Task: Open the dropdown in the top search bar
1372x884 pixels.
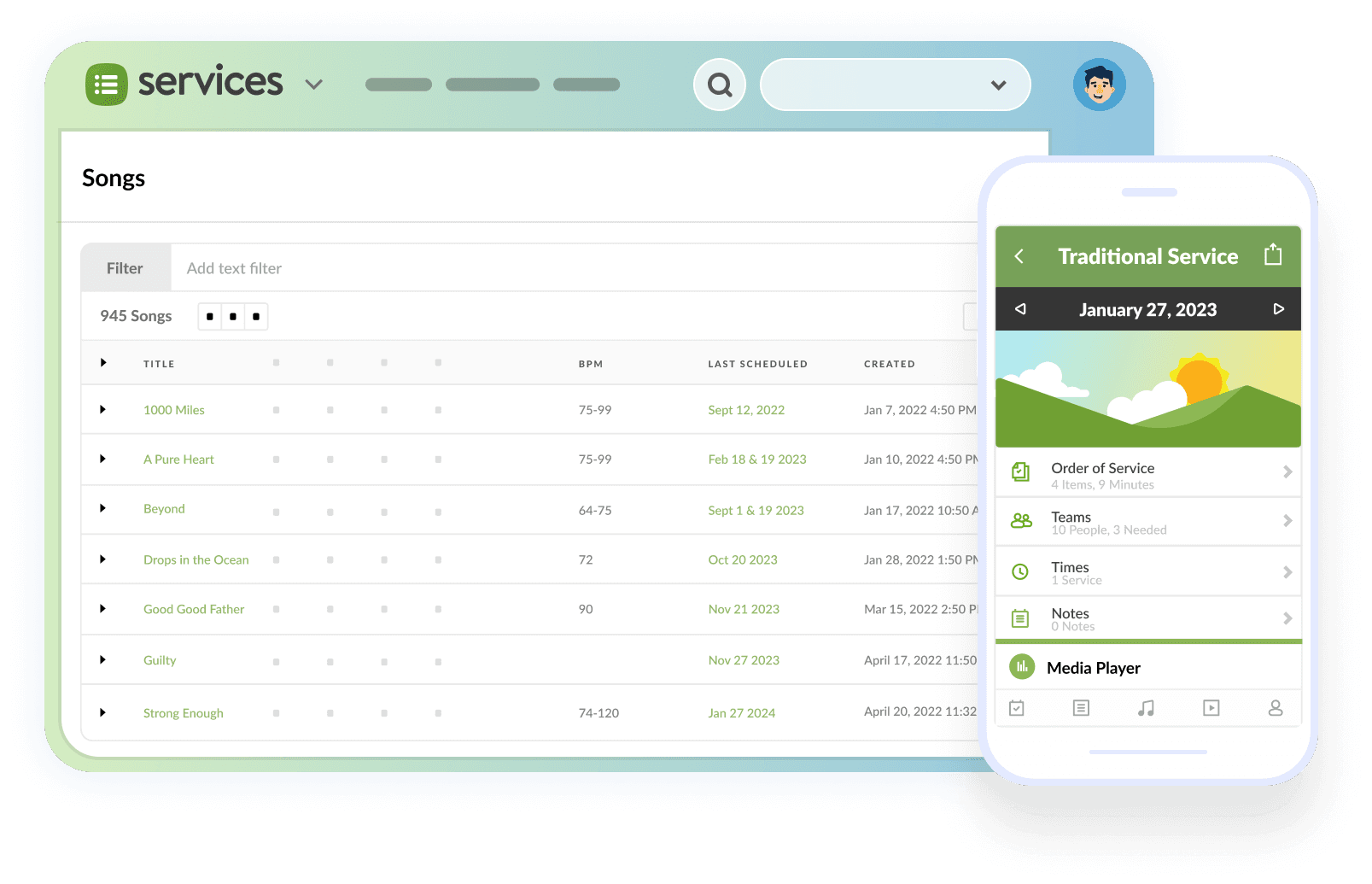Action: 997,85
